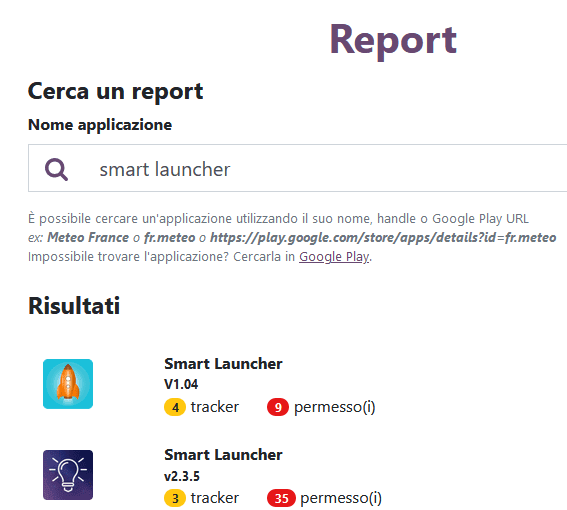The width and height of the screenshot is (567, 510).
Task: Click the tracker label of v2.3.5 result
Action: (215, 498)
